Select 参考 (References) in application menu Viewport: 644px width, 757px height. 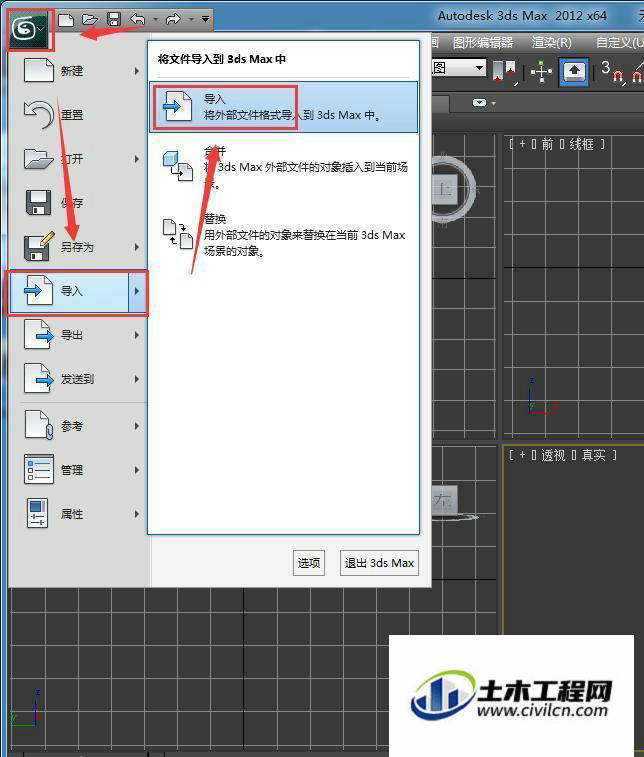coord(77,426)
